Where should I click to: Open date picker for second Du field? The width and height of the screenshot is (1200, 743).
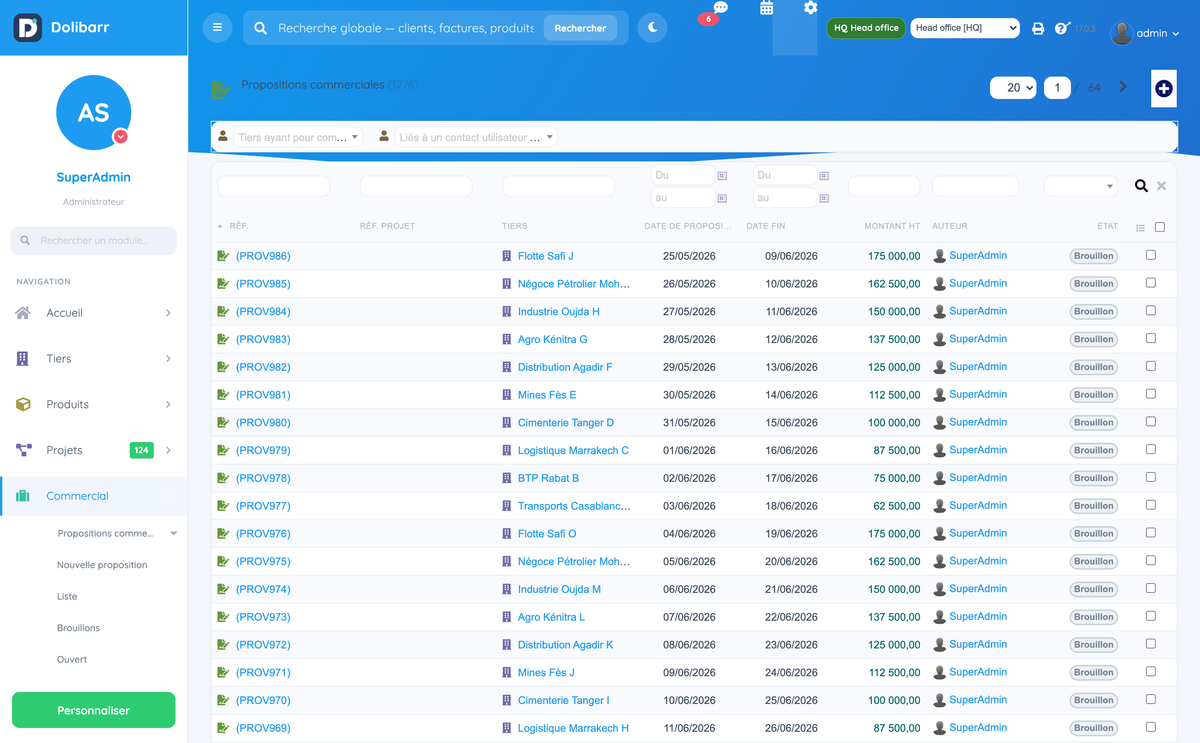[824, 175]
